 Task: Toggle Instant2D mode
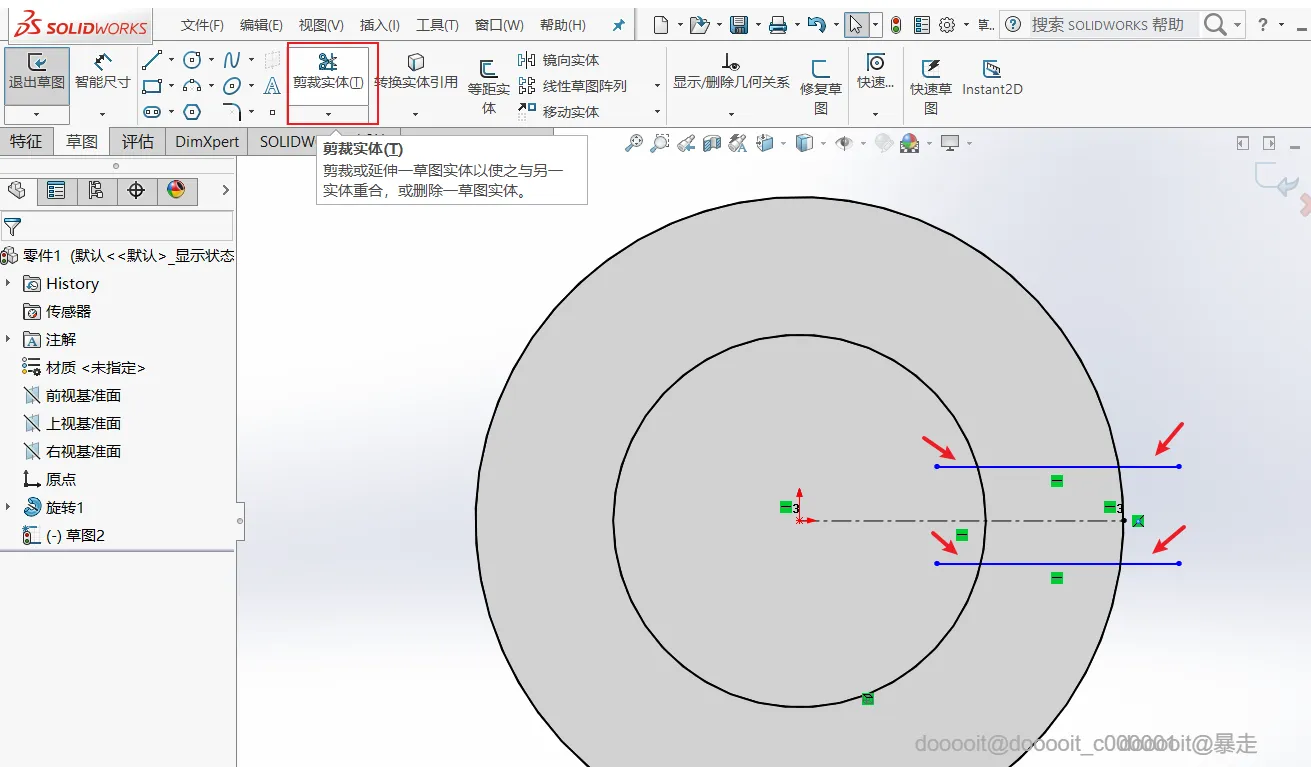991,78
